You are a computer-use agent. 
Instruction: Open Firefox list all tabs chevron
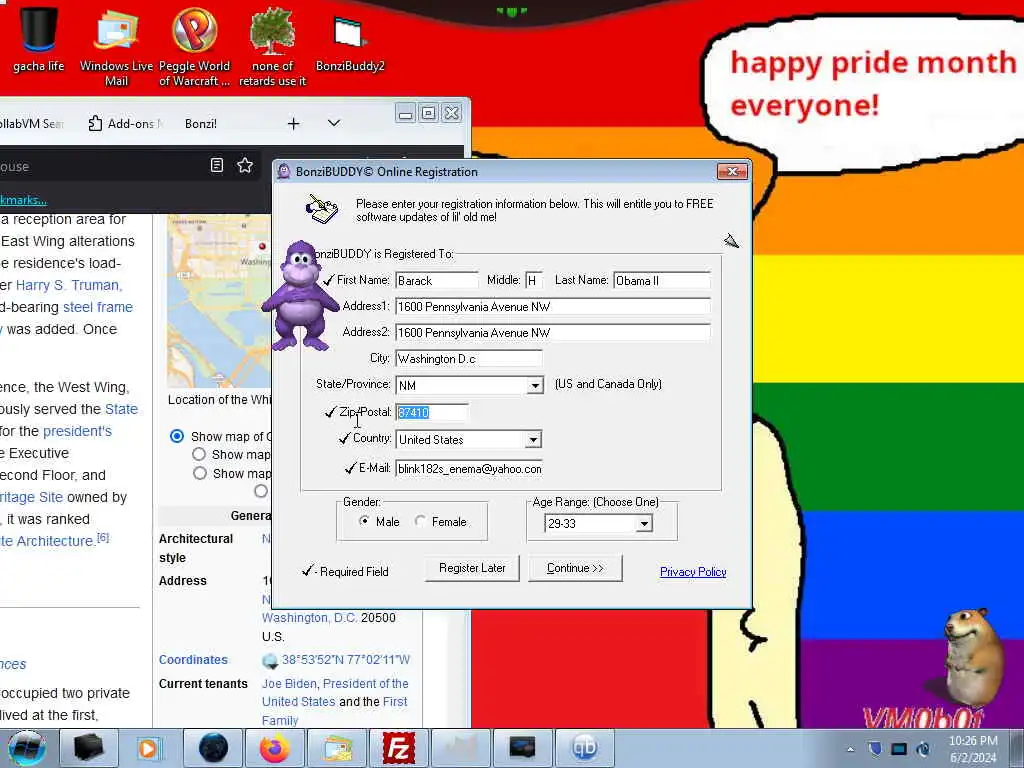(x=334, y=123)
